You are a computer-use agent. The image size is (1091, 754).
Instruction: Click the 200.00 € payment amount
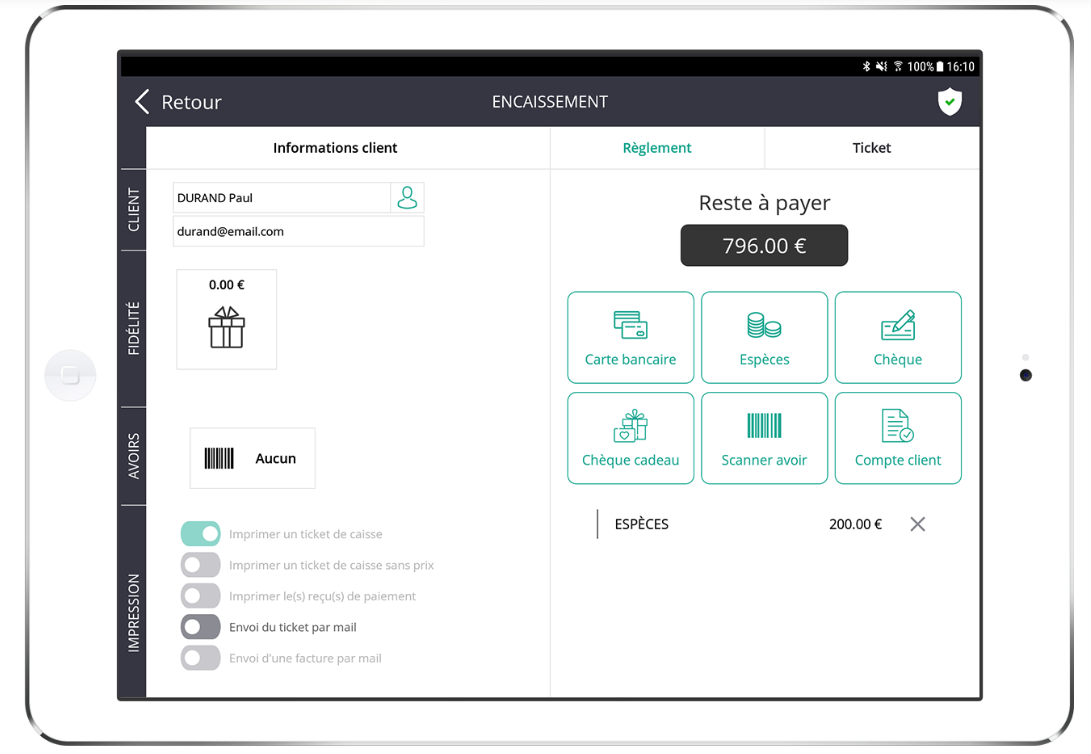tap(855, 524)
